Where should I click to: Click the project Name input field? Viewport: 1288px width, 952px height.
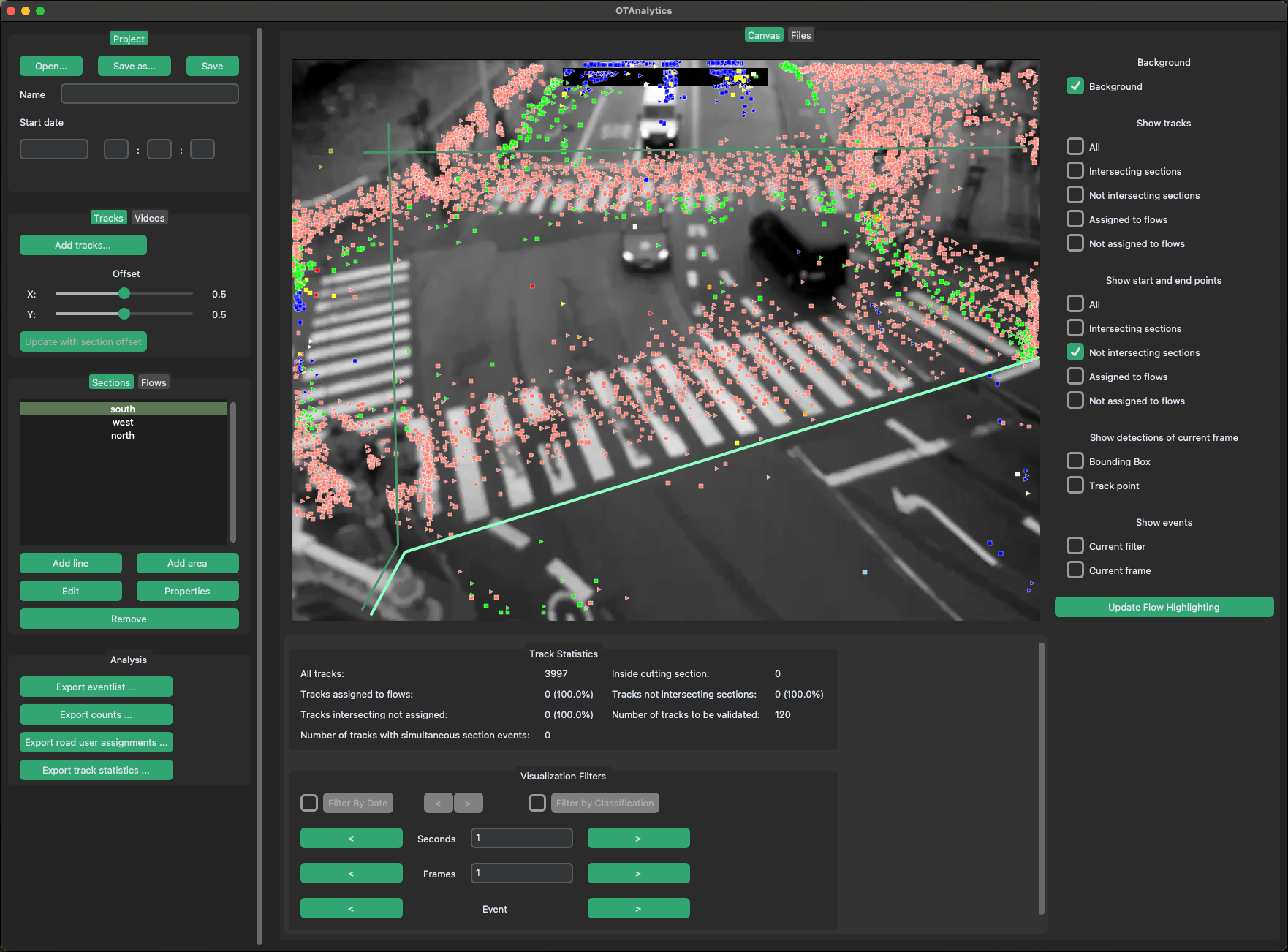coord(149,94)
